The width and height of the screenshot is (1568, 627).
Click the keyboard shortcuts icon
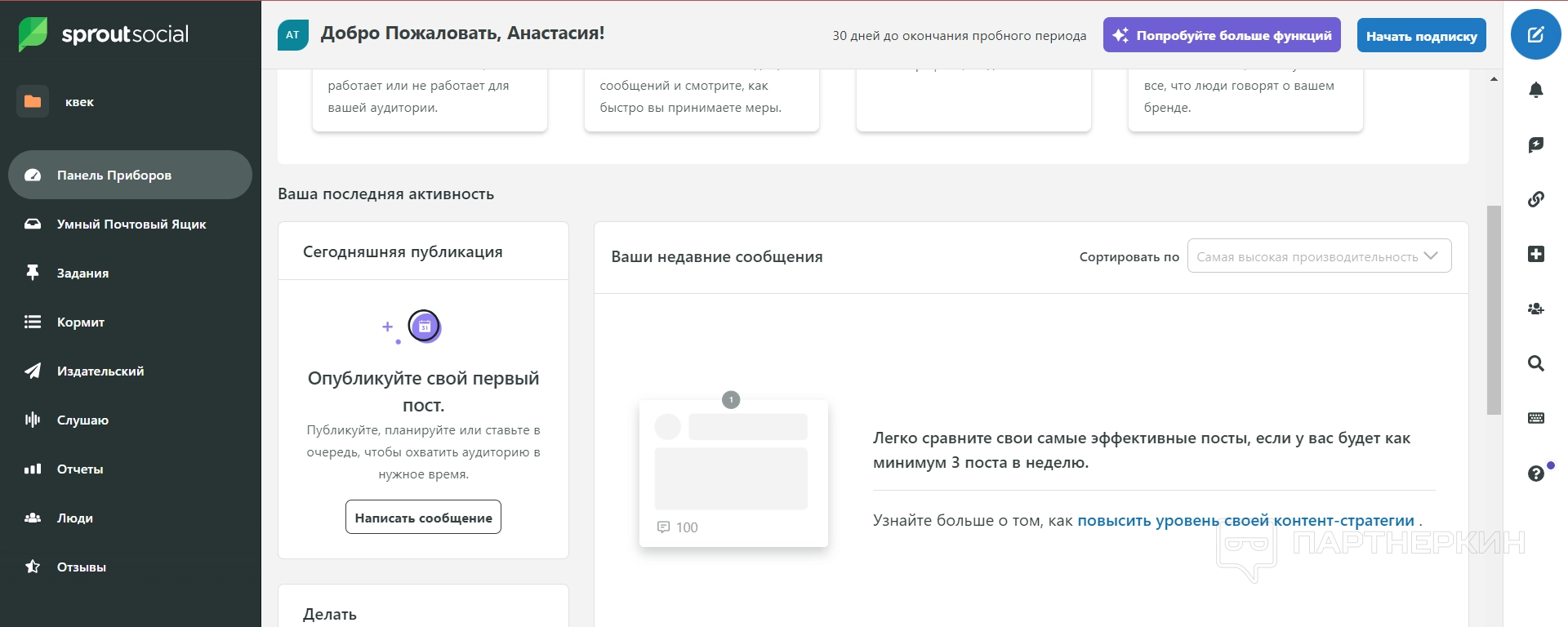[1535, 418]
